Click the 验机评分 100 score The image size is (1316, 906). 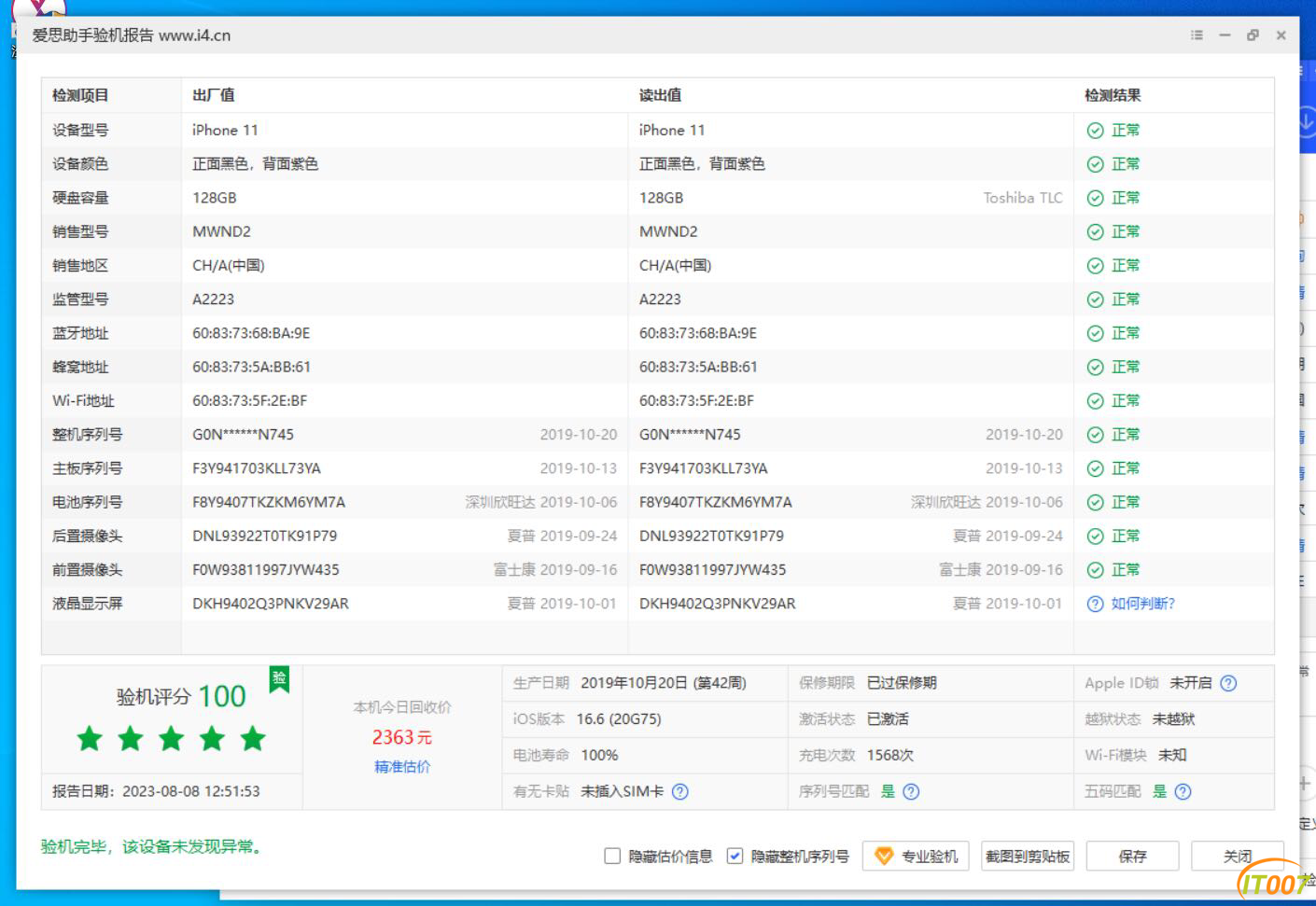[181, 696]
